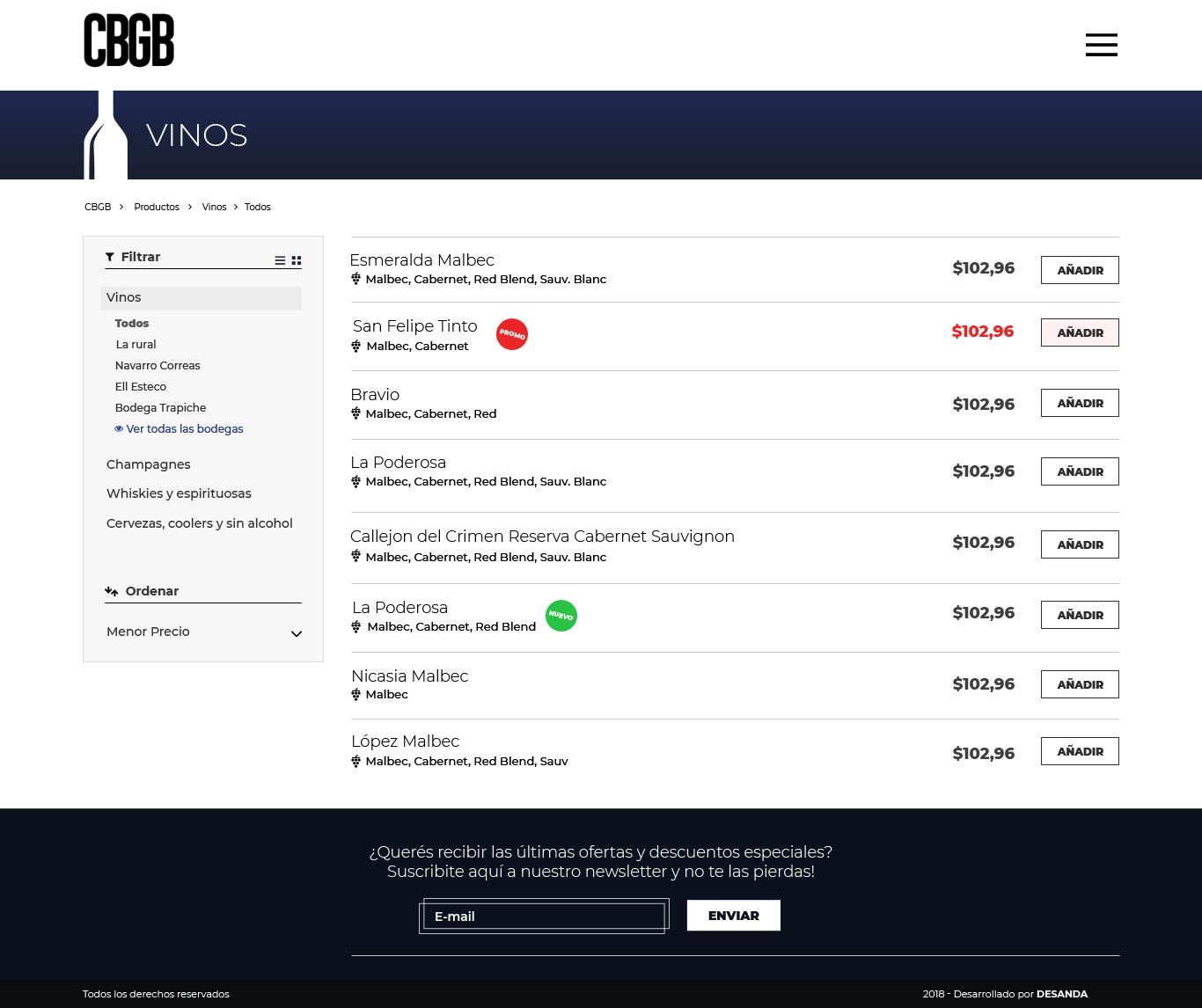Submit newsletter with ENVIAR button
1202x1008 pixels.
(734, 916)
